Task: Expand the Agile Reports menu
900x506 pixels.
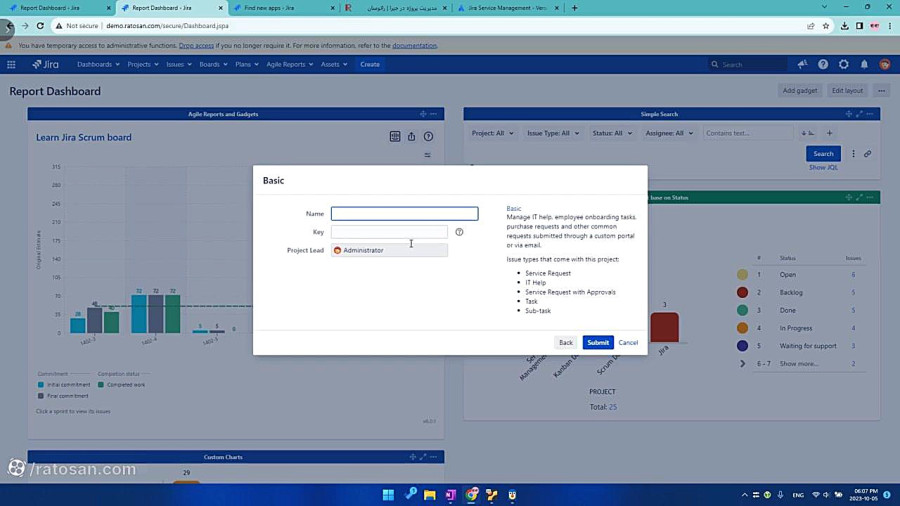Action: 289,64
